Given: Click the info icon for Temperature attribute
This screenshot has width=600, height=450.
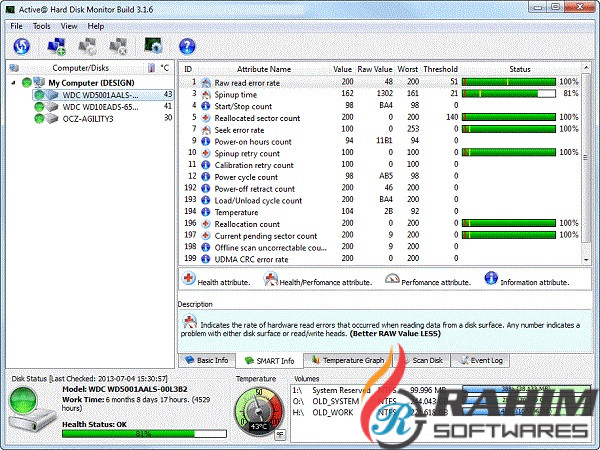Looking at the screenshot, I should coord(206,212).
